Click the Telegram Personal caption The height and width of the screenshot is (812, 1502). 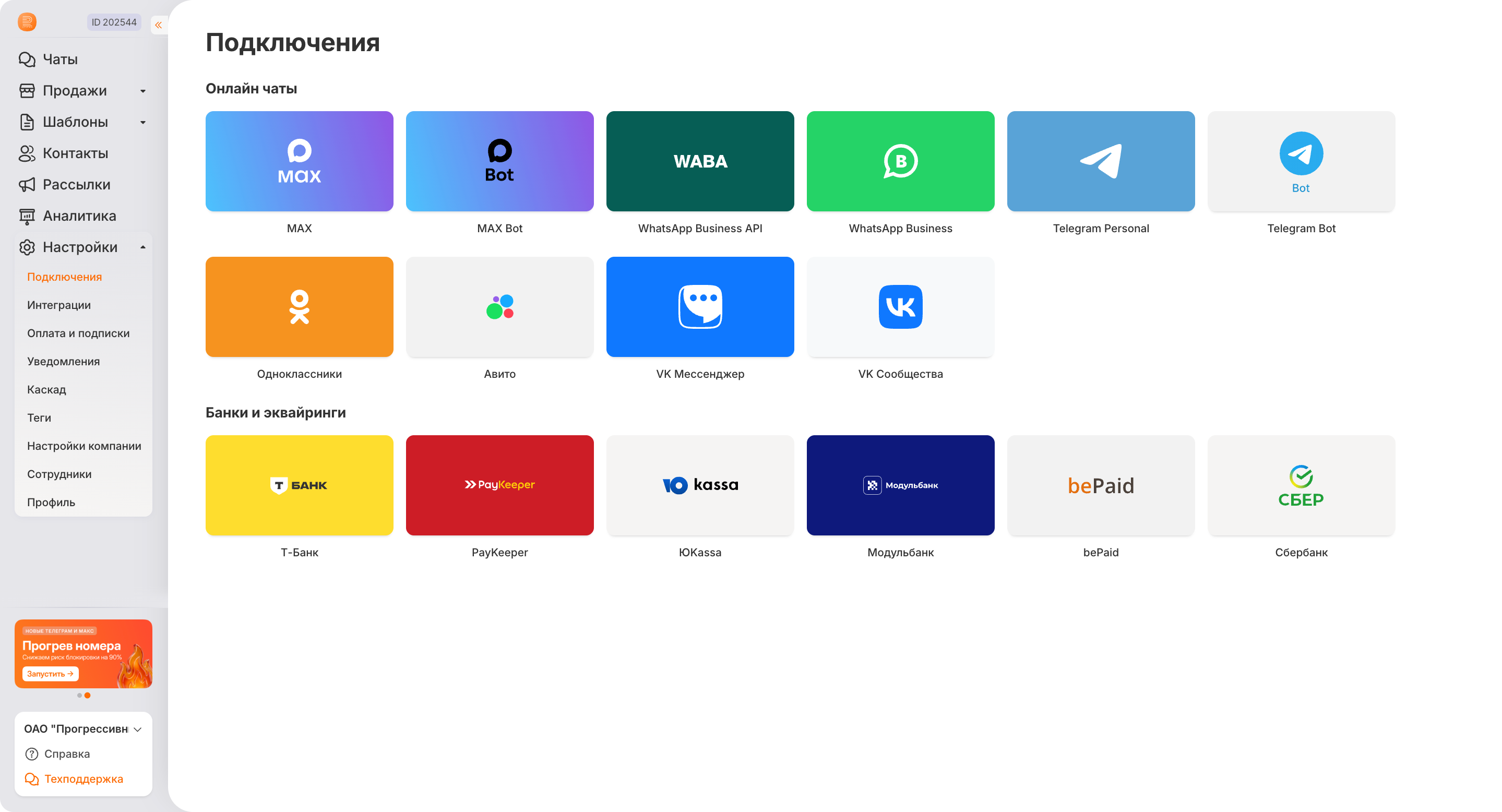coord(1101,229)
